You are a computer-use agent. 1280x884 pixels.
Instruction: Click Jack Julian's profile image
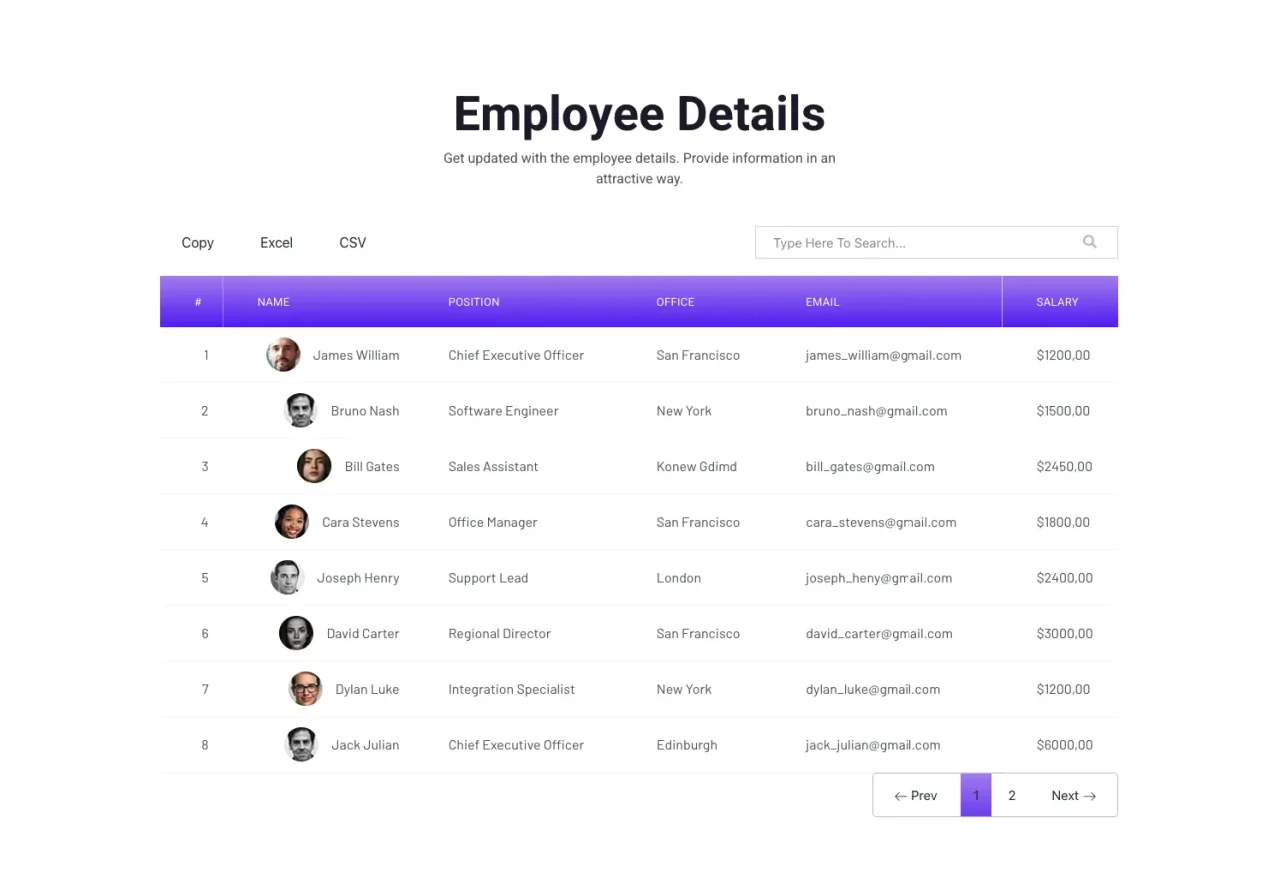pyautogui.click(x=301, y=745)
